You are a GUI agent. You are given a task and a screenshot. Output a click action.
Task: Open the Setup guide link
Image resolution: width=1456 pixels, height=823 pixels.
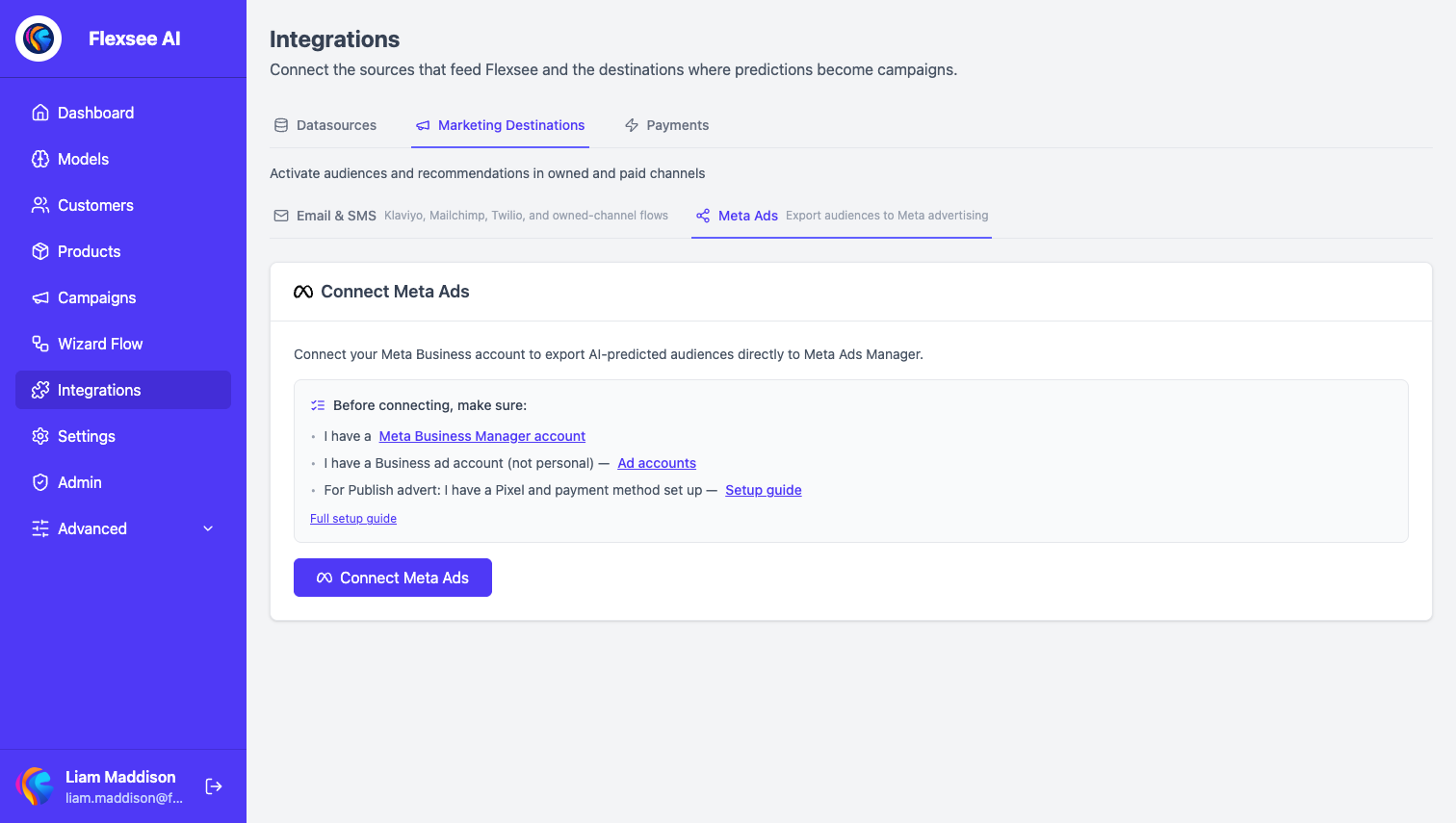[764, 490]
